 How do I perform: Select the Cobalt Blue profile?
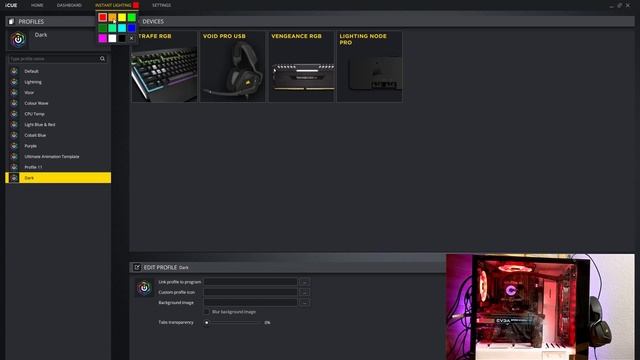[58, 135]
